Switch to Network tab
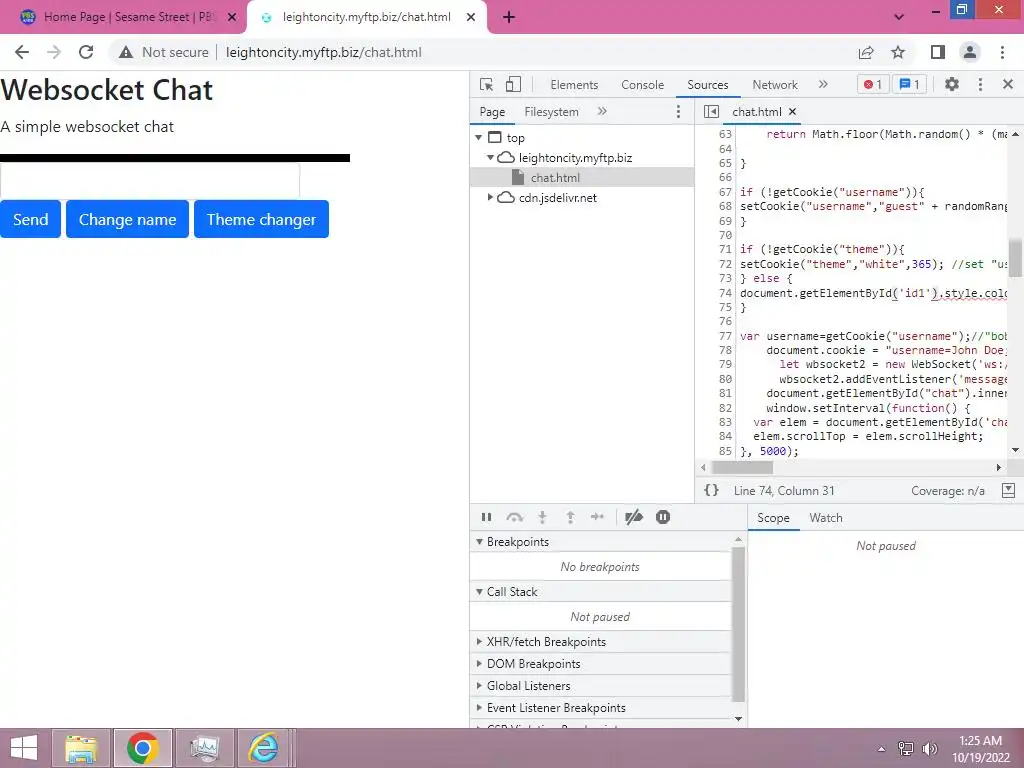 tap(775, 85)
